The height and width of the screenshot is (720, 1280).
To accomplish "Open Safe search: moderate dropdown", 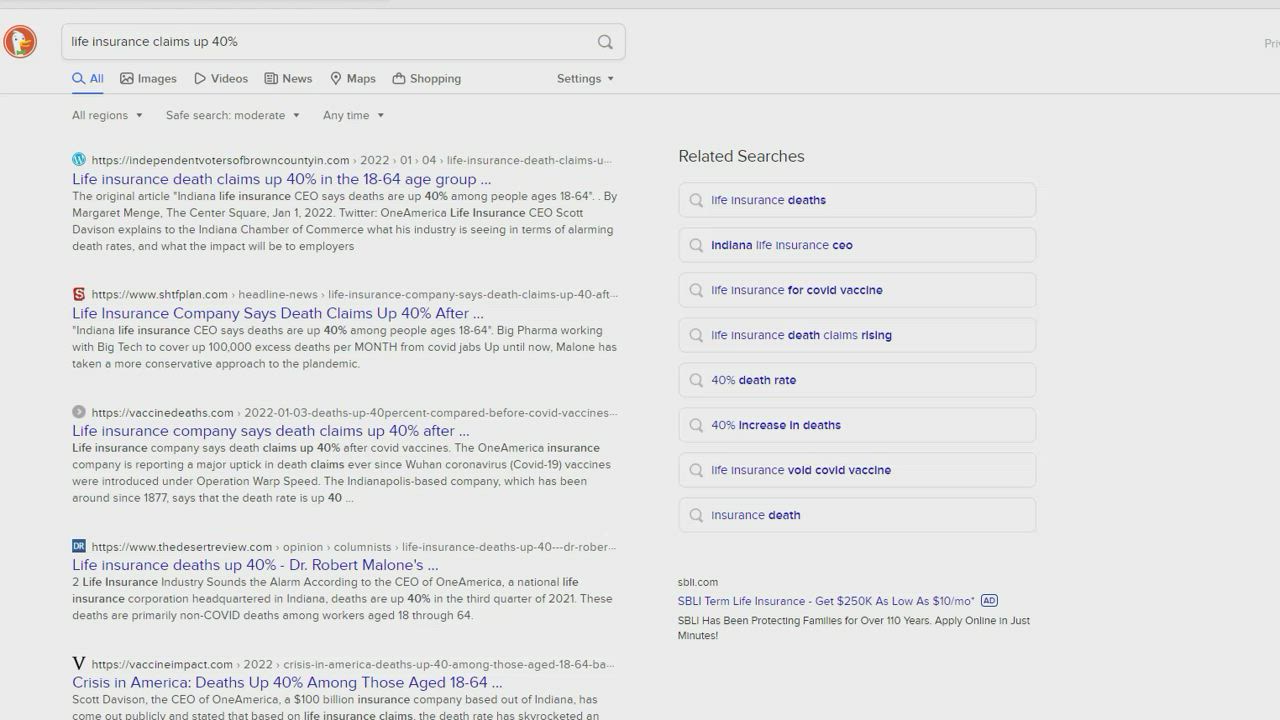I will [x=232, y=115].
